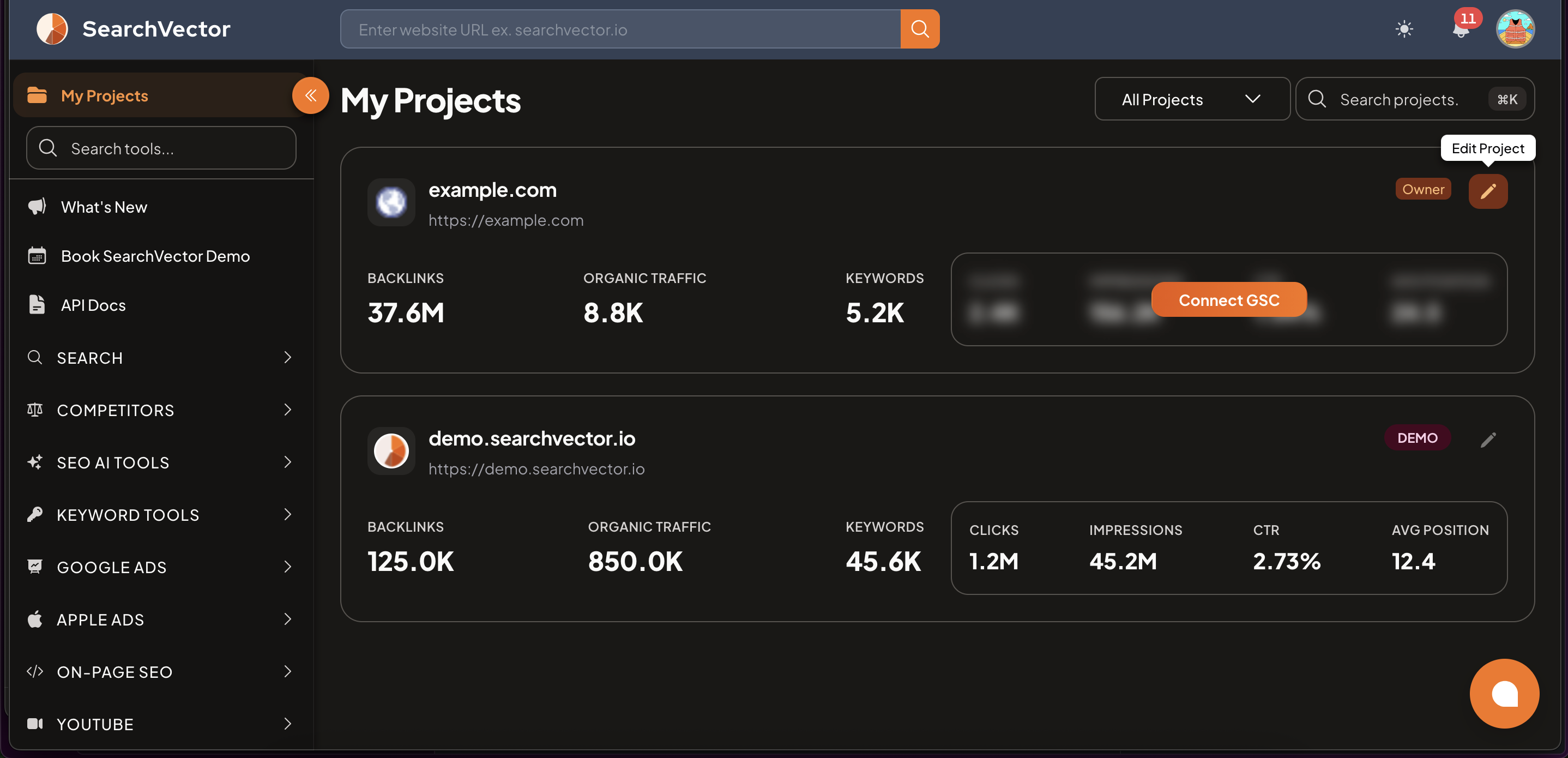1568x758 pixels.
Task: Click the orange URL search button
Action: 919,28
